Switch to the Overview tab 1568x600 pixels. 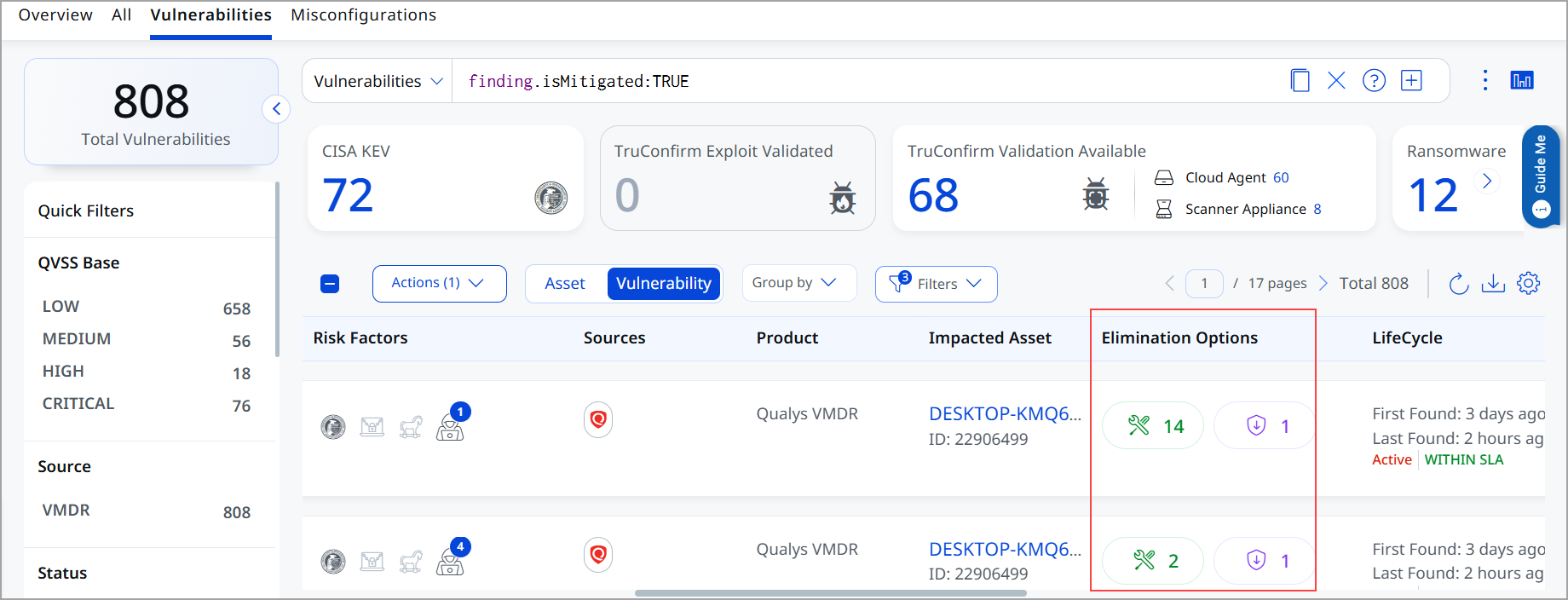[x=55, y=15]
